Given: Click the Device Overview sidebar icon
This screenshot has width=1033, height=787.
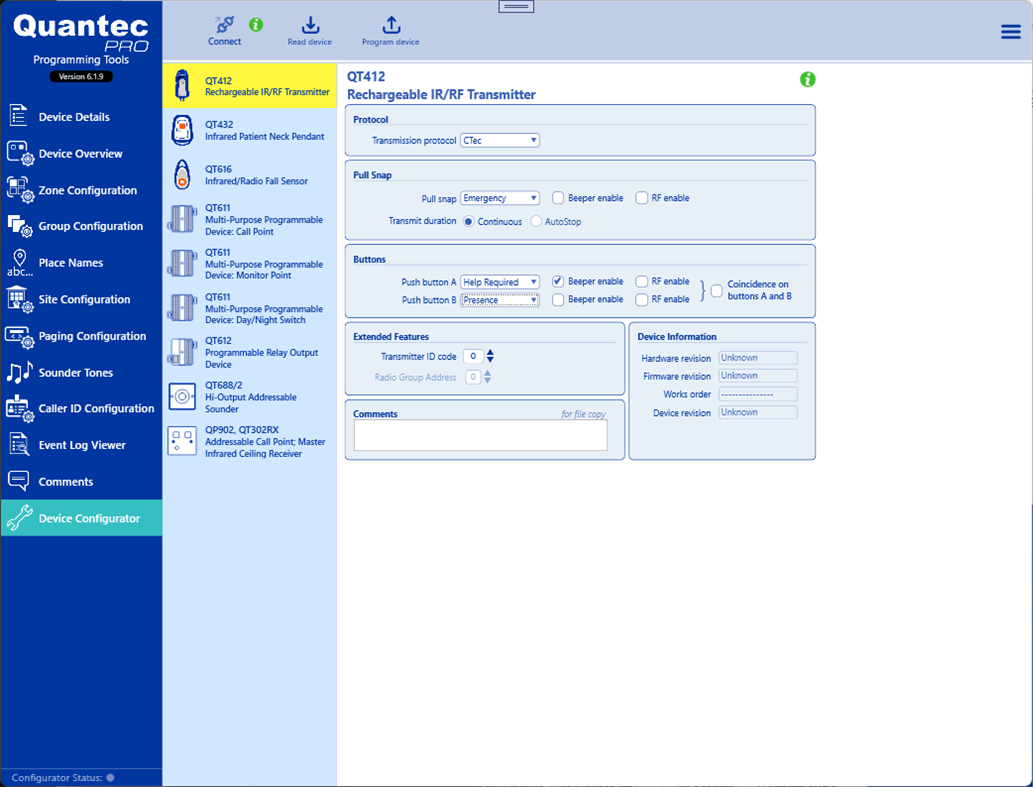Looking at the screenshot, I should [x=20, y=153].
